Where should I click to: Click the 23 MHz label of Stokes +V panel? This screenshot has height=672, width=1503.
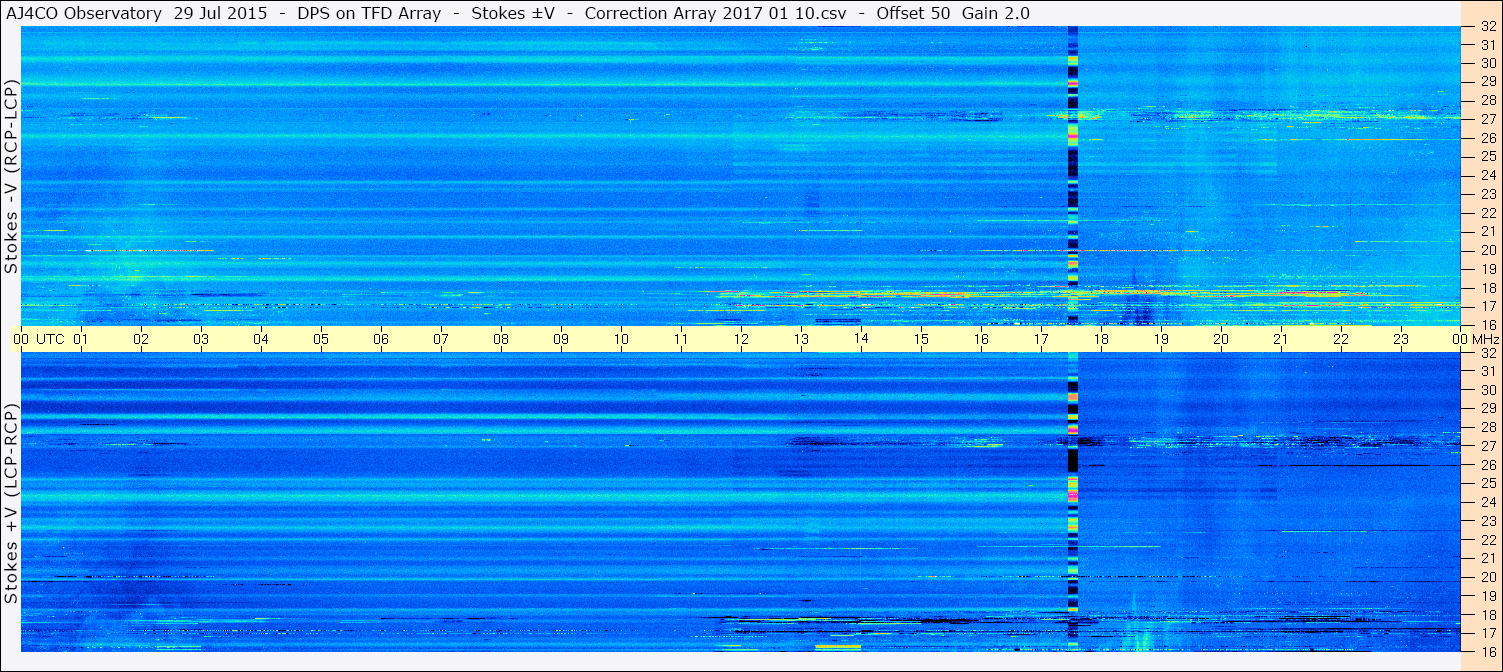tap(1488, 521)
